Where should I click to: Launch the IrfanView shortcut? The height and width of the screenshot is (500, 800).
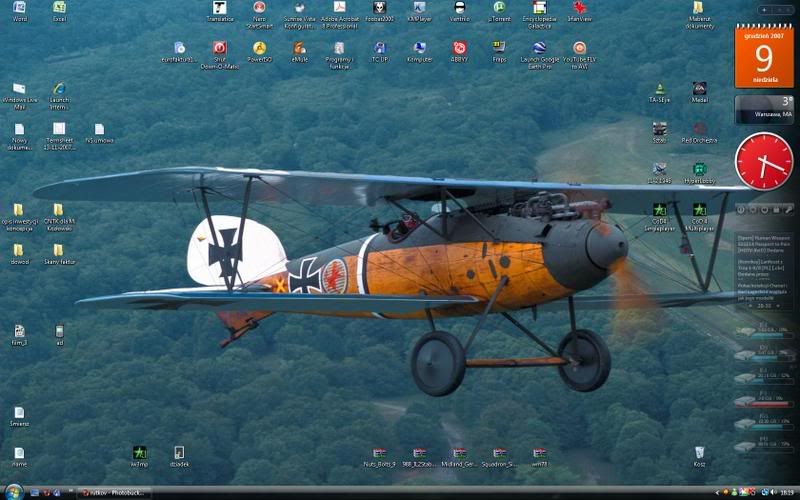click(x=580, y=11)
